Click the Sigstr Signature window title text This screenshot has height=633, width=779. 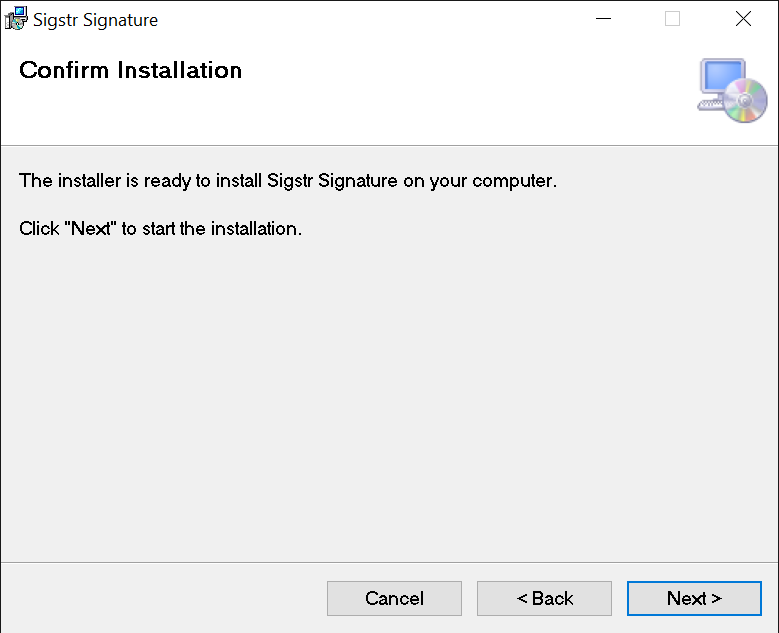[x=95, y=20]
